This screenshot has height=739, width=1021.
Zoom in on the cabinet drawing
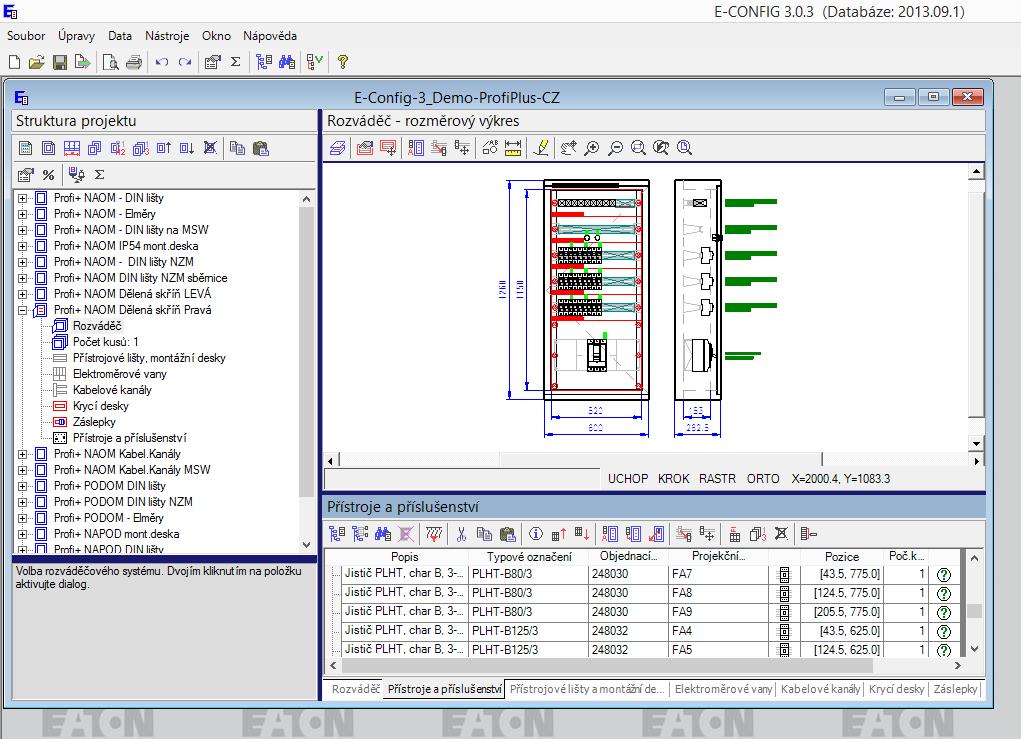click(x=592, y=148)
